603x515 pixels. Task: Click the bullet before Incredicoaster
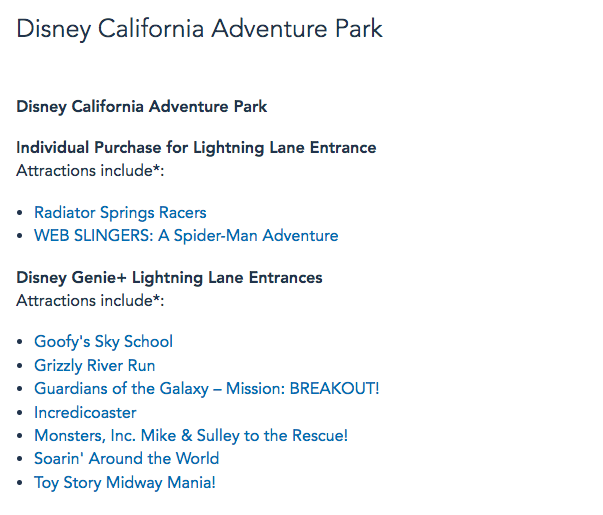click(21, 413)
